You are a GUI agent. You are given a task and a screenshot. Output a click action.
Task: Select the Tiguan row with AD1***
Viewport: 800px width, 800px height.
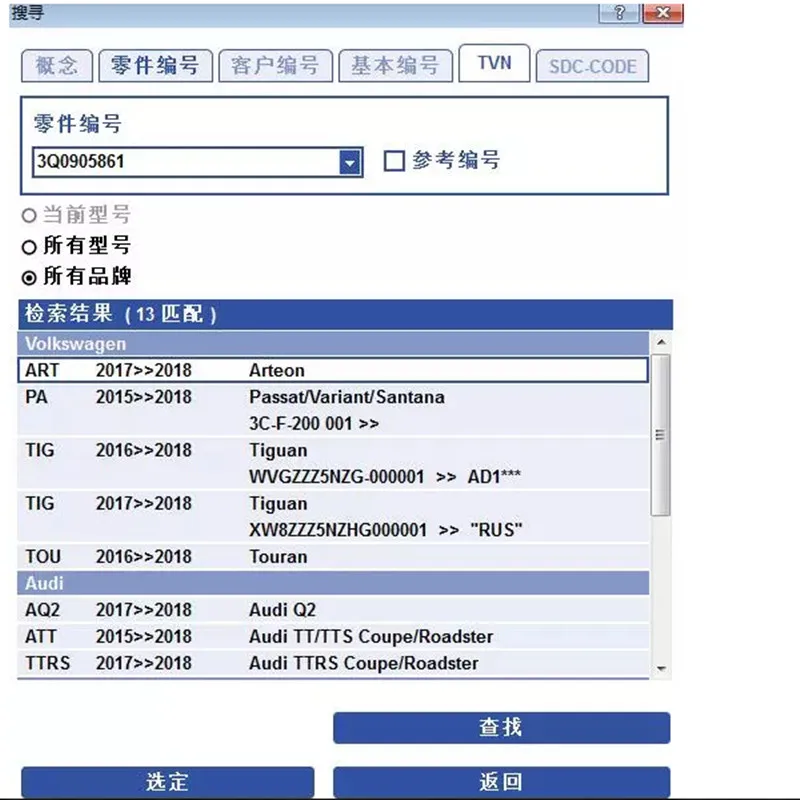pos(333,463)
